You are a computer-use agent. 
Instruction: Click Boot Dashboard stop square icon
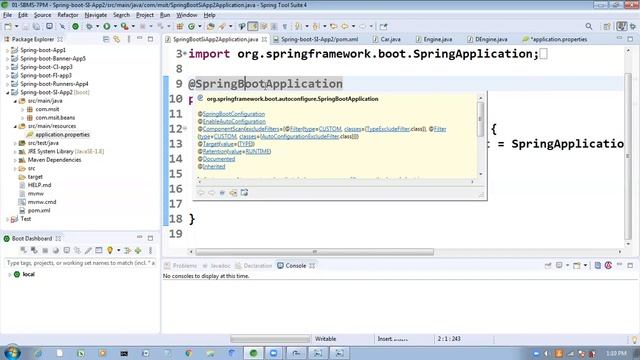click(45, 250)
